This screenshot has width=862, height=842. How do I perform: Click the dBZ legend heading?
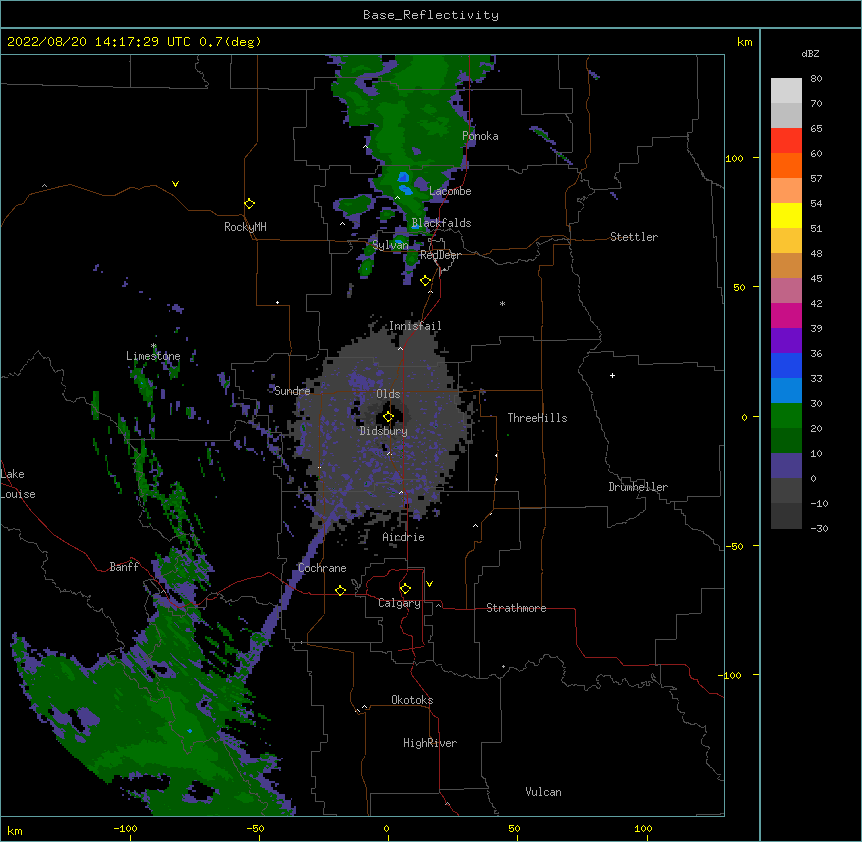click(810, 53)
